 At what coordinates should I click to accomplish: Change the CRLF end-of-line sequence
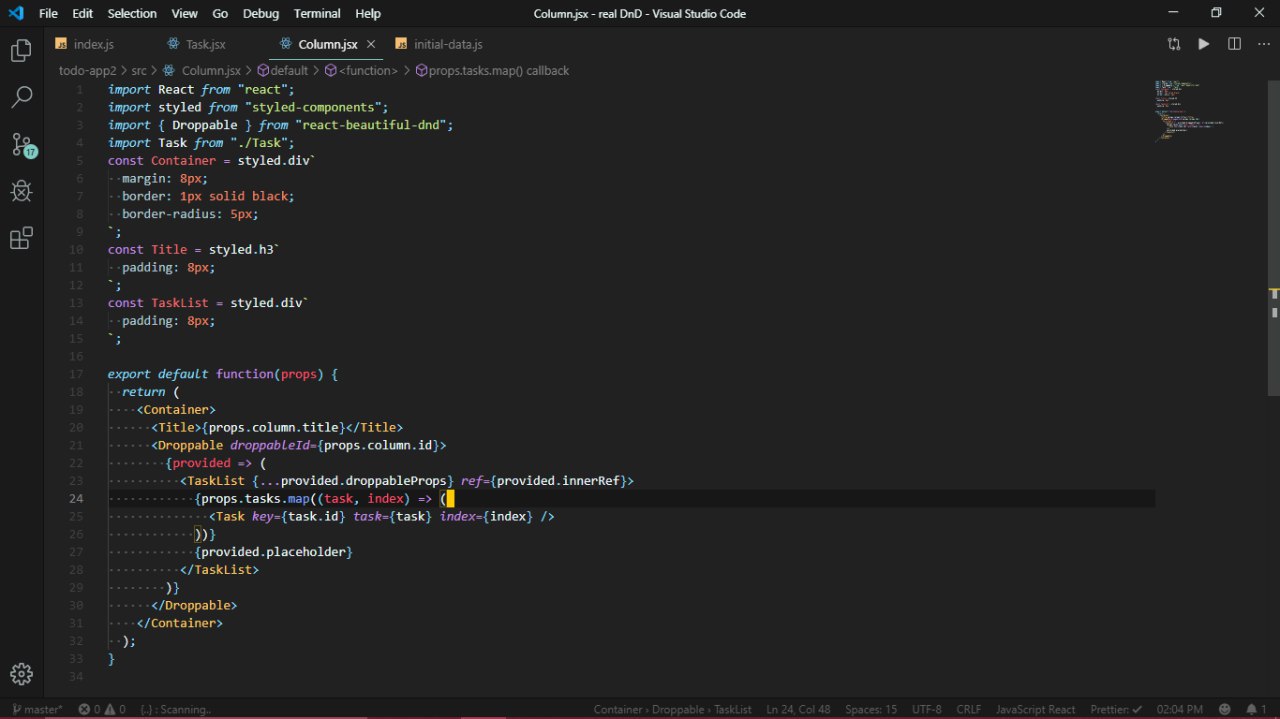pos(968,709)
